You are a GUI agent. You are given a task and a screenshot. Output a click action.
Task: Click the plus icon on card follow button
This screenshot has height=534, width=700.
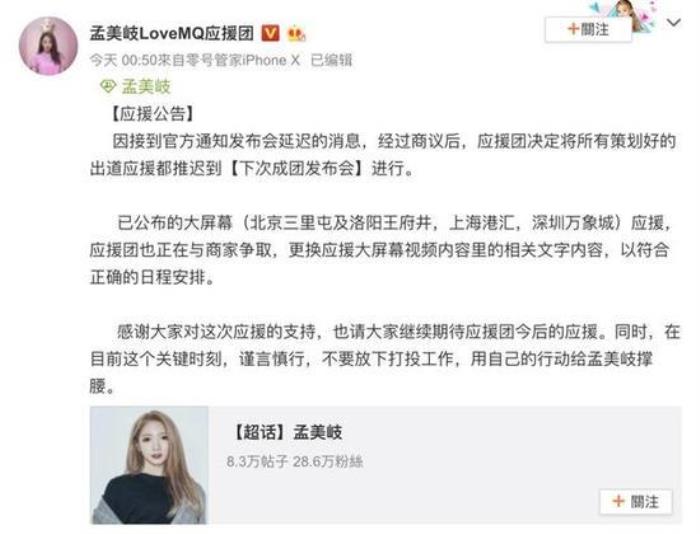[x=618, y=501]
